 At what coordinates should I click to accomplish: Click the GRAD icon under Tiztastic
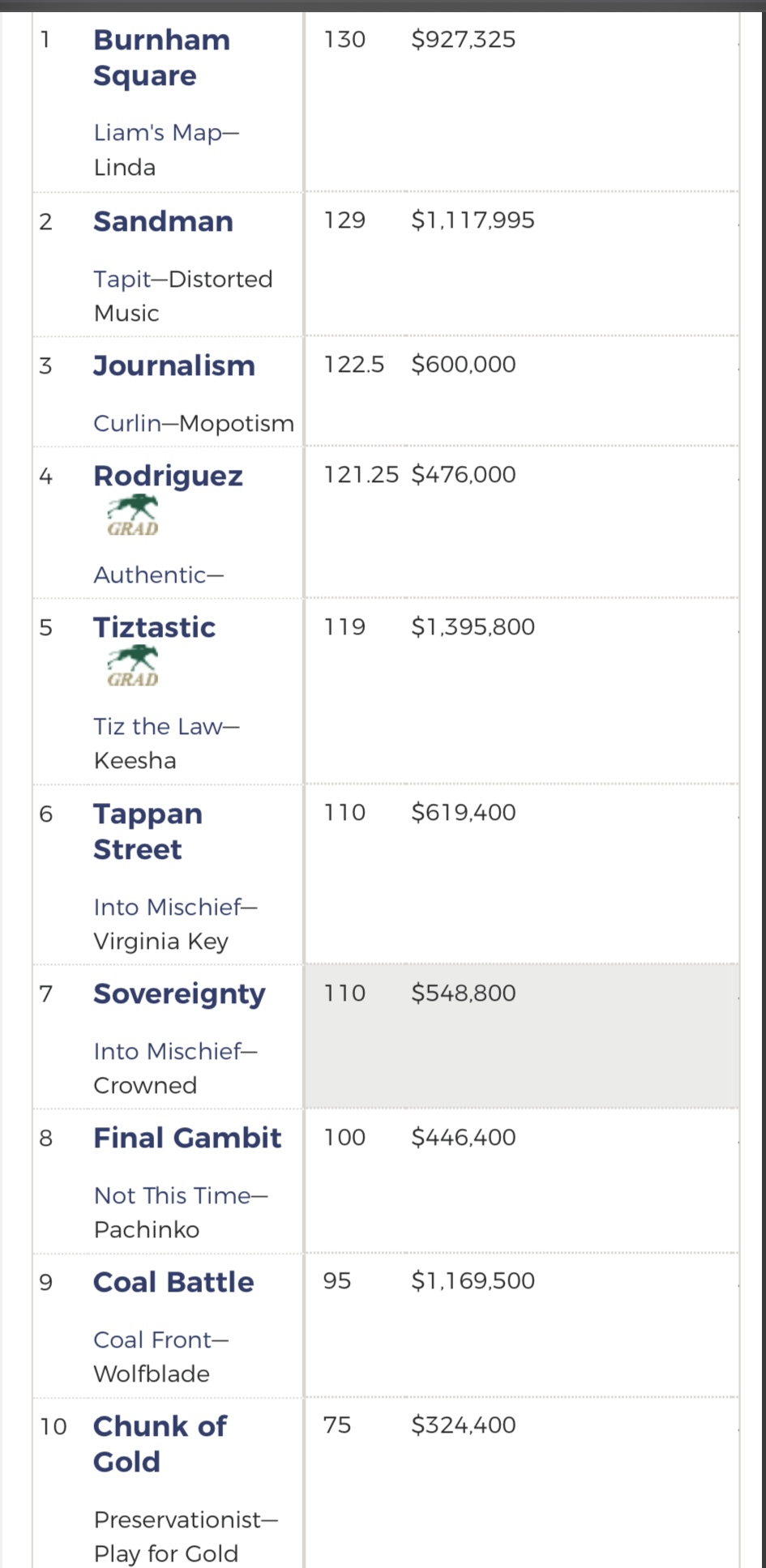pos(133,667)
